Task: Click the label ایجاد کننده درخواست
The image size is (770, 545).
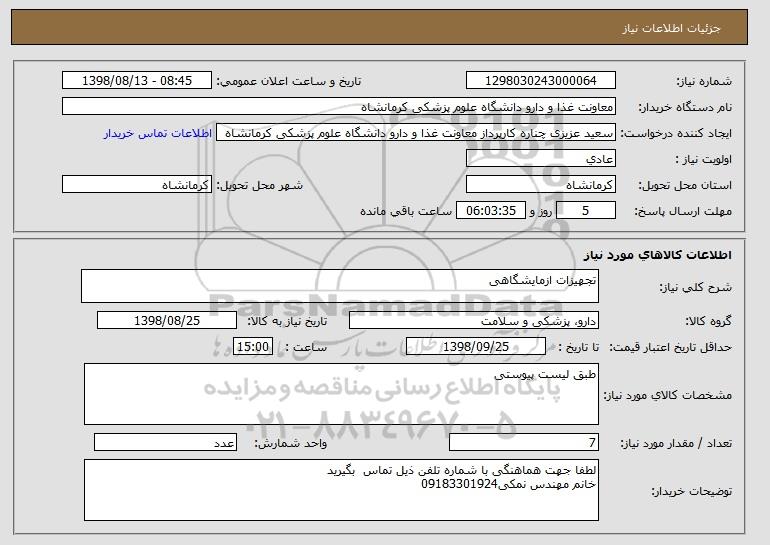Action: [676, 134]
